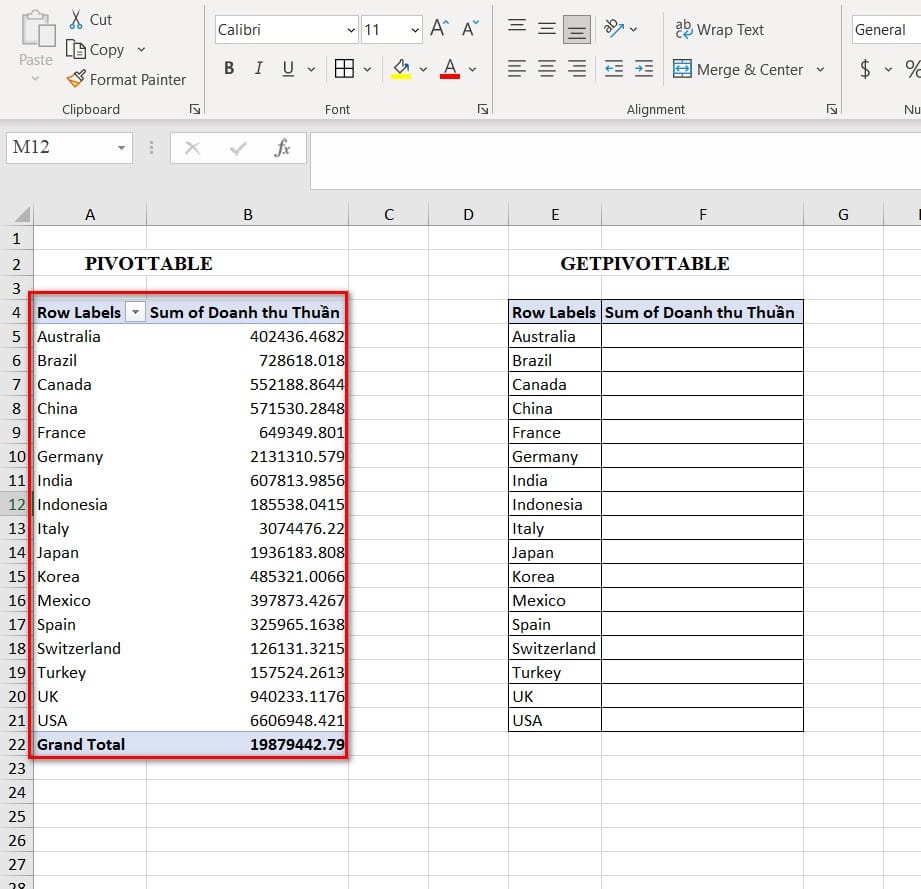Click the Cut scissors icon
The height and width of the screenshot is (889, 921).
(x=76, y=19)
